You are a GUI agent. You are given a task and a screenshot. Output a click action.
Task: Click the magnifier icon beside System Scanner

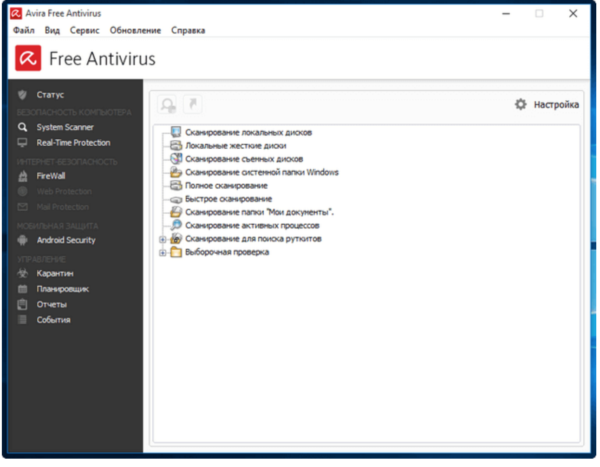[23, 127]
